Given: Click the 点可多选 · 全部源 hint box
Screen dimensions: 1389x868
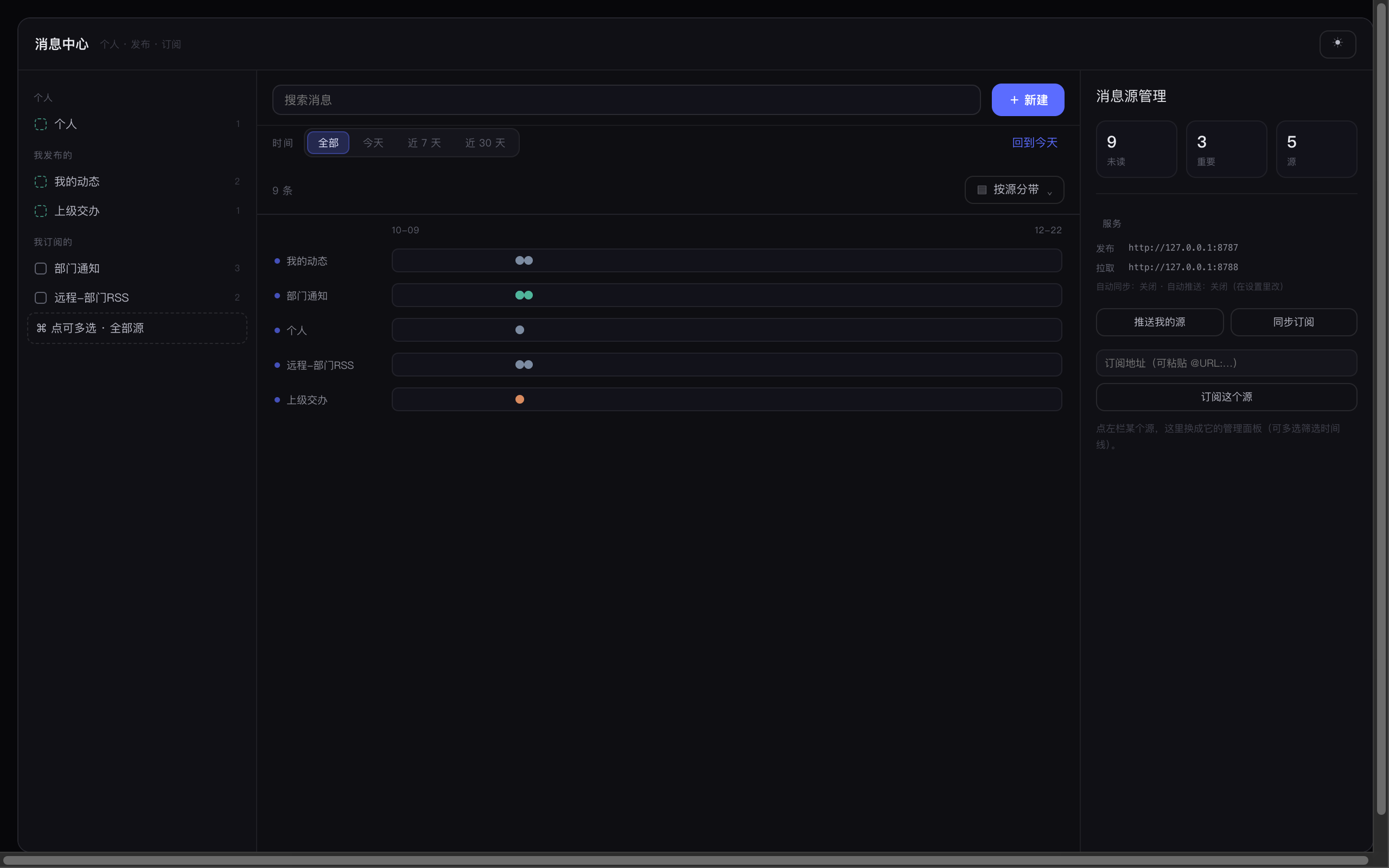Looking at the screenshot, I should pyautogui.click(x=137, y=328).
